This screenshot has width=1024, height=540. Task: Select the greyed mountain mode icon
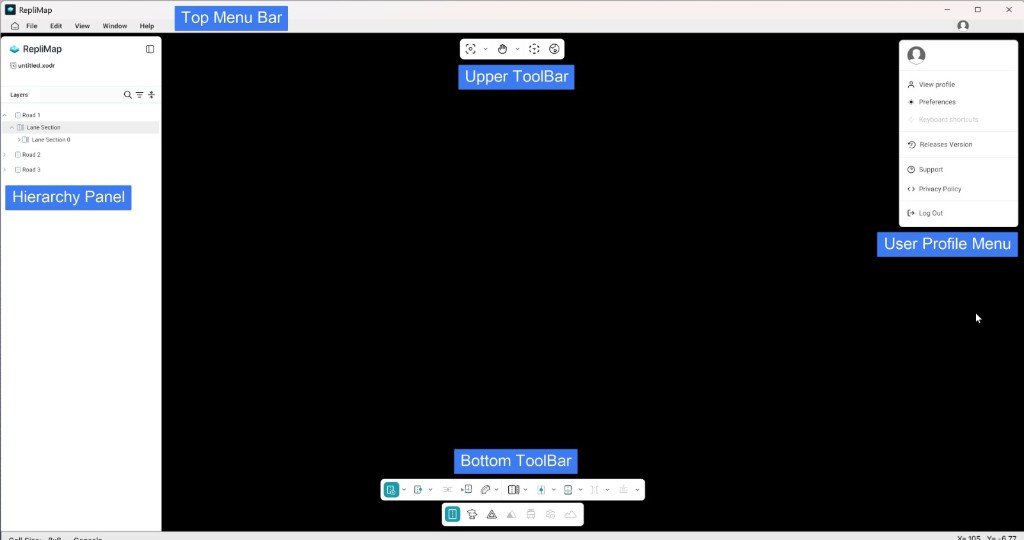point(511,515)
